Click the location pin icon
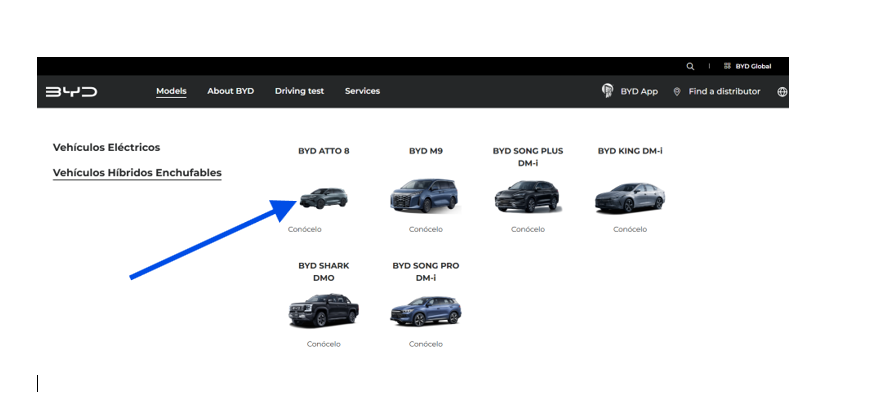This screenshot has height=407, width=887. tap(677, 91)
